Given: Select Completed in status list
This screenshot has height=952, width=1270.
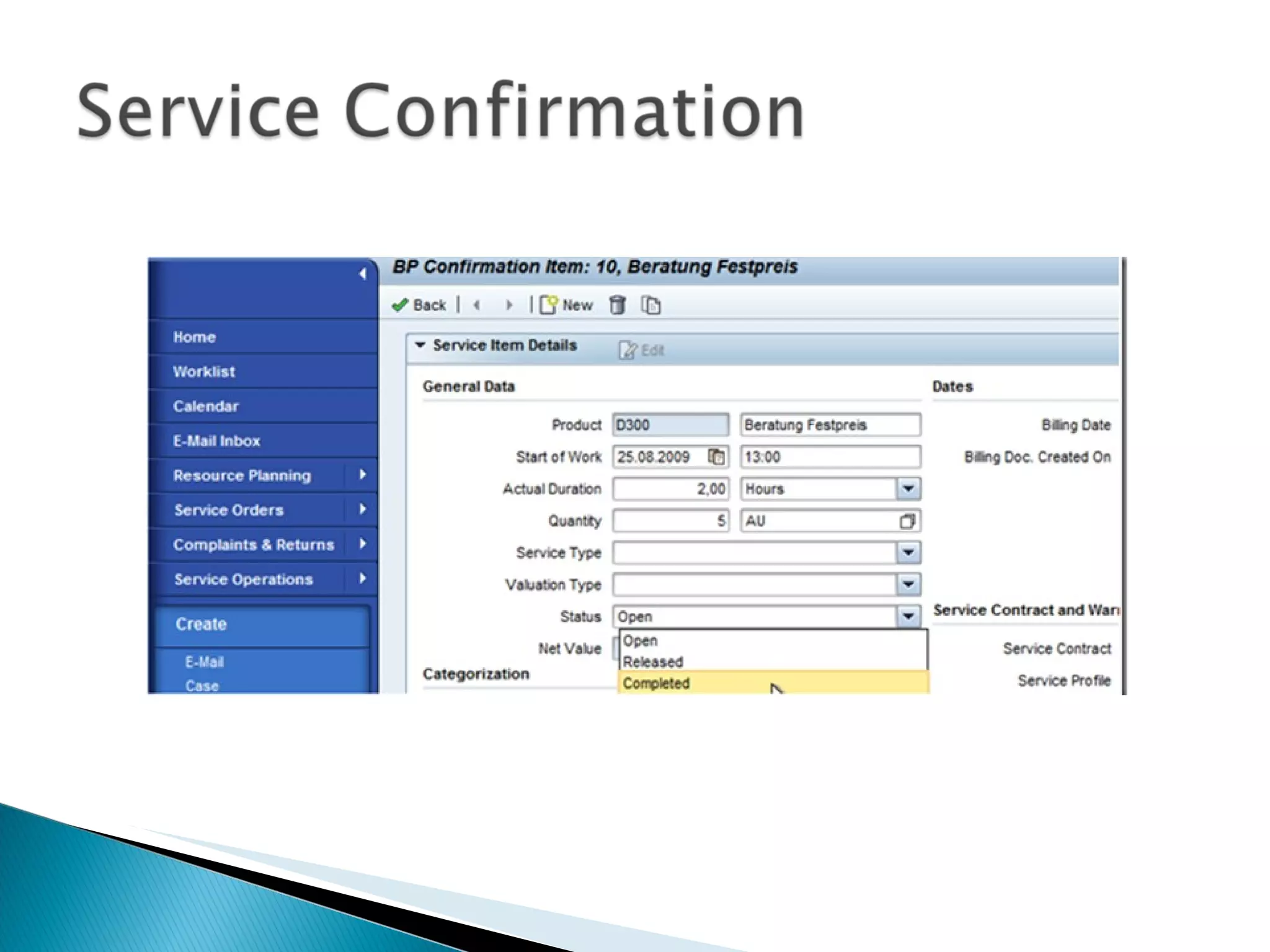Looking at the screenshot, I should (656, 683).
